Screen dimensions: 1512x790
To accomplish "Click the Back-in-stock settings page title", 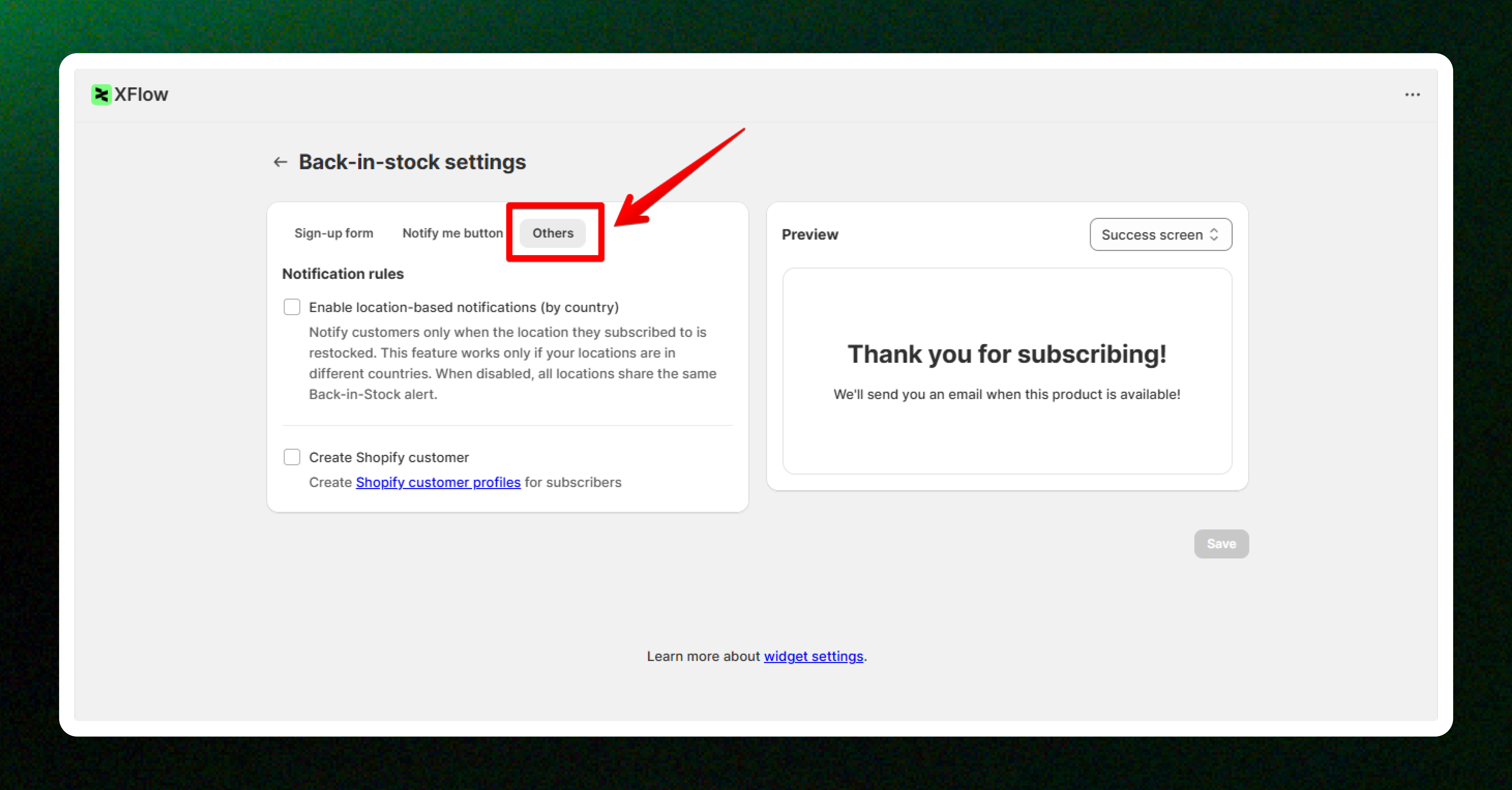I will point(412,162).
